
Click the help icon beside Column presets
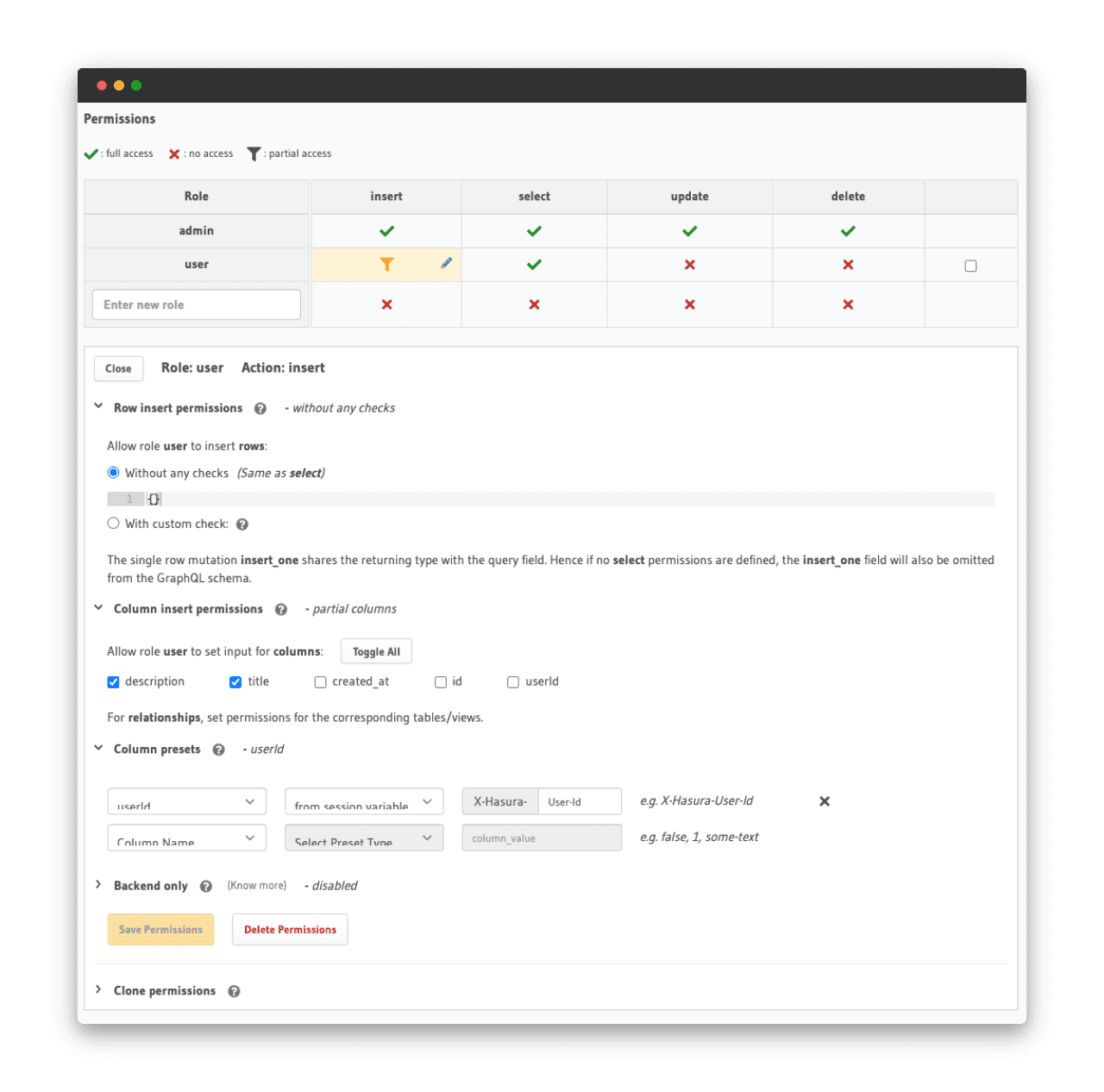(219, 750)
